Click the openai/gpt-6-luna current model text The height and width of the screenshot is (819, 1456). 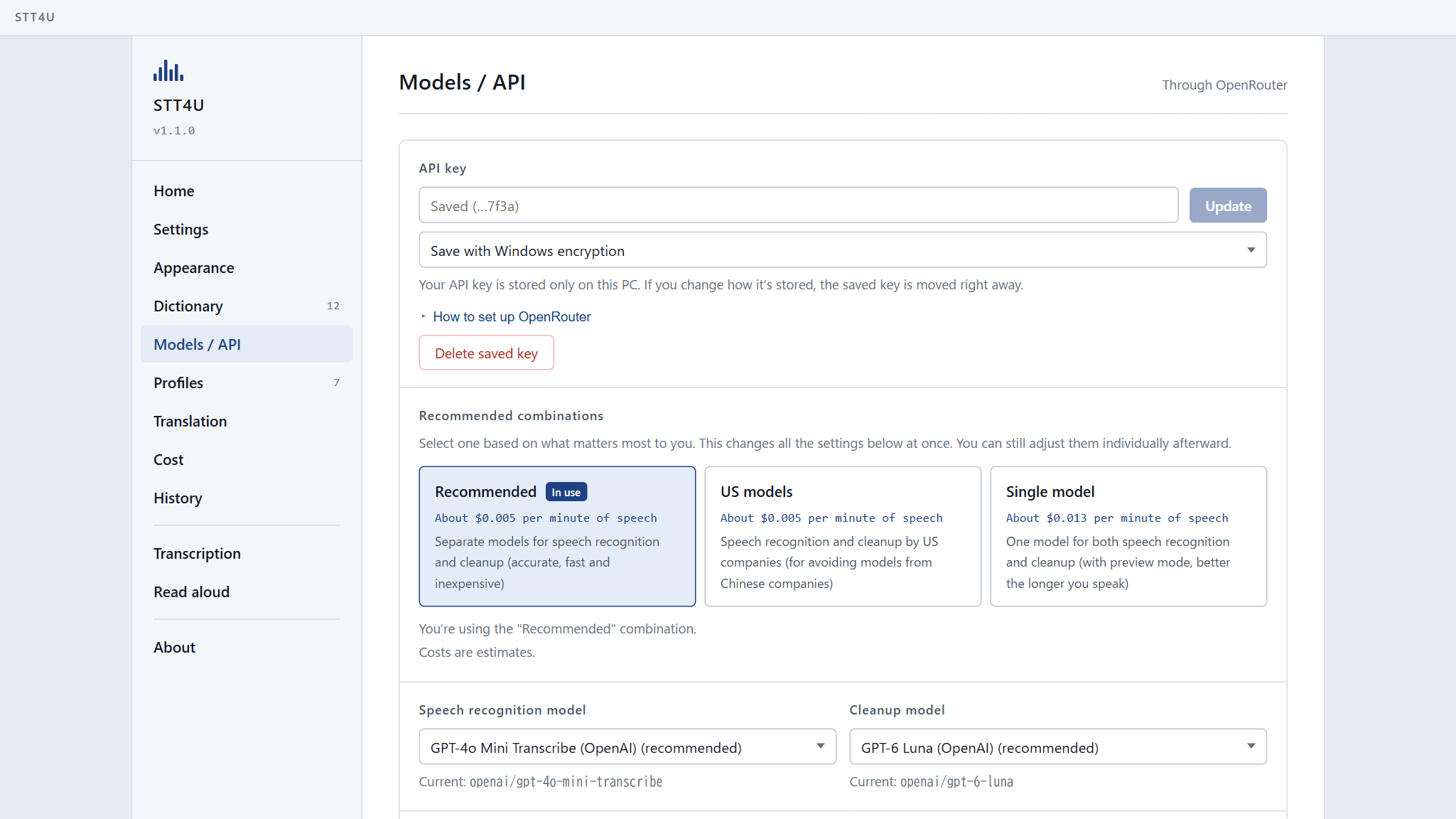(x=956, y=781)
